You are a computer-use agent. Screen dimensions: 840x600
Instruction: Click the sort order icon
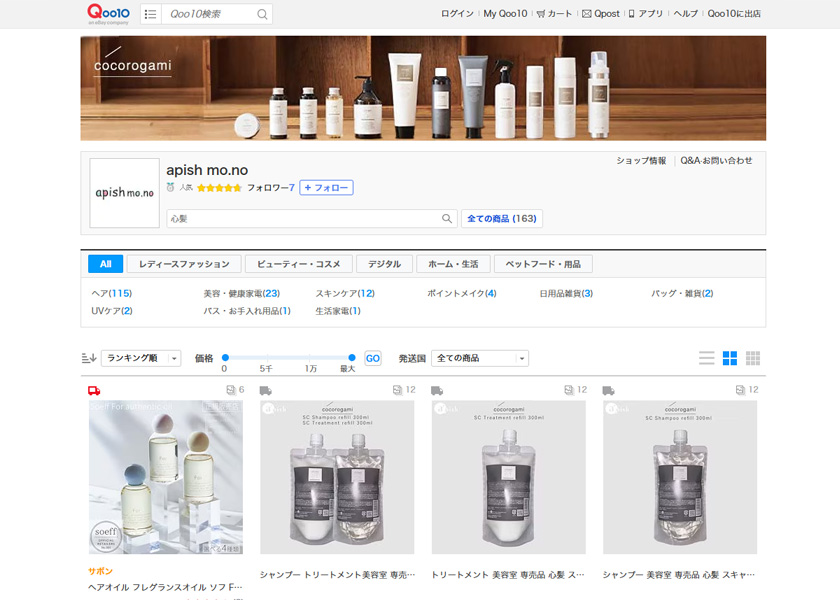(x=89, y=358)
